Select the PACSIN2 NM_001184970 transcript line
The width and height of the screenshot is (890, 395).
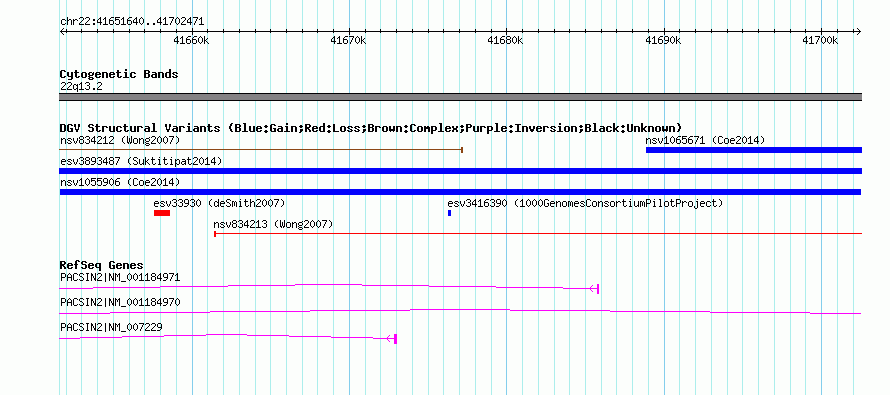(x=461, y=311)
